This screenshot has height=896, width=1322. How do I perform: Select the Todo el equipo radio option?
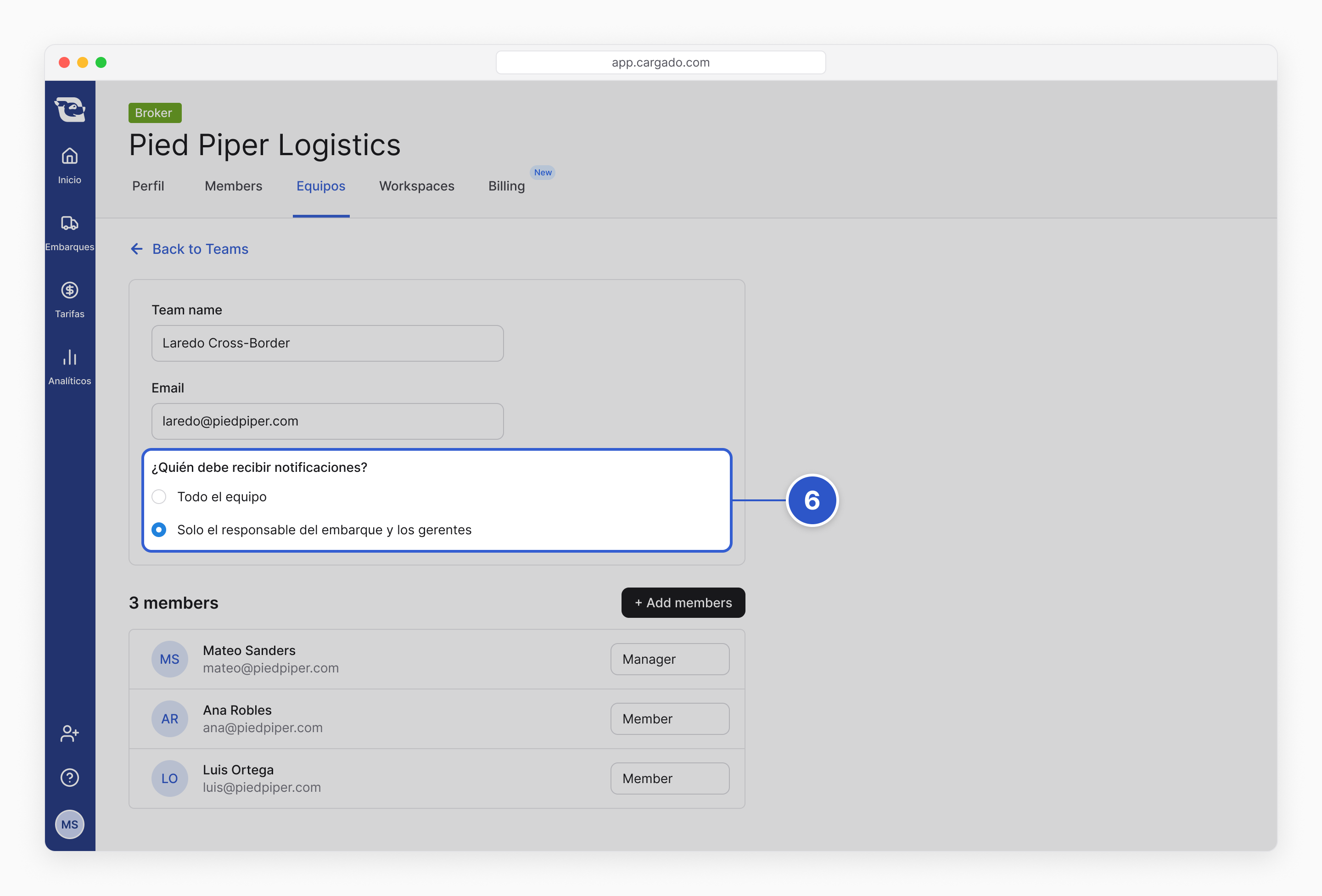[159, 497]
